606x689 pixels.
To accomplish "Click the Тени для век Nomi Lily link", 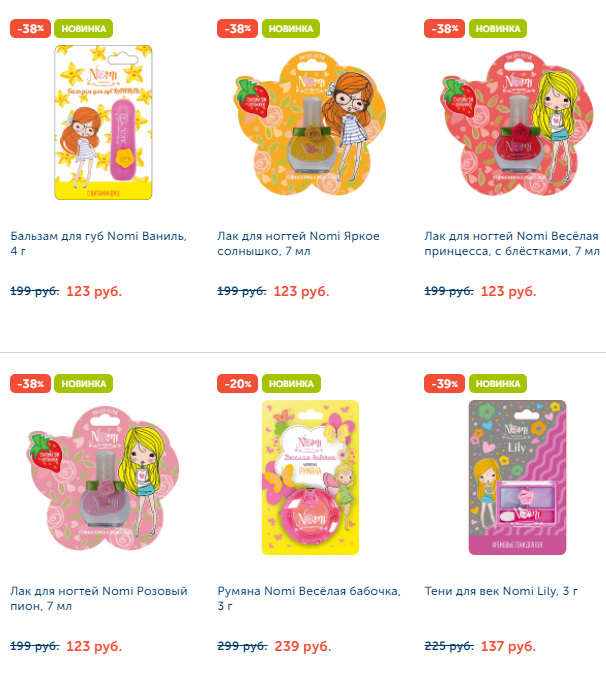I will (501, 591).
